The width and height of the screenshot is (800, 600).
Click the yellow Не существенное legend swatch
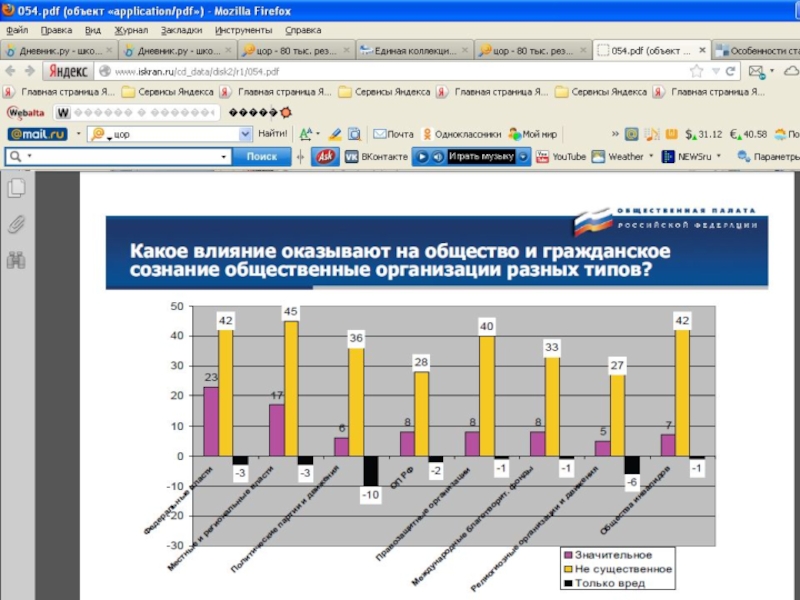coord(568,568)
